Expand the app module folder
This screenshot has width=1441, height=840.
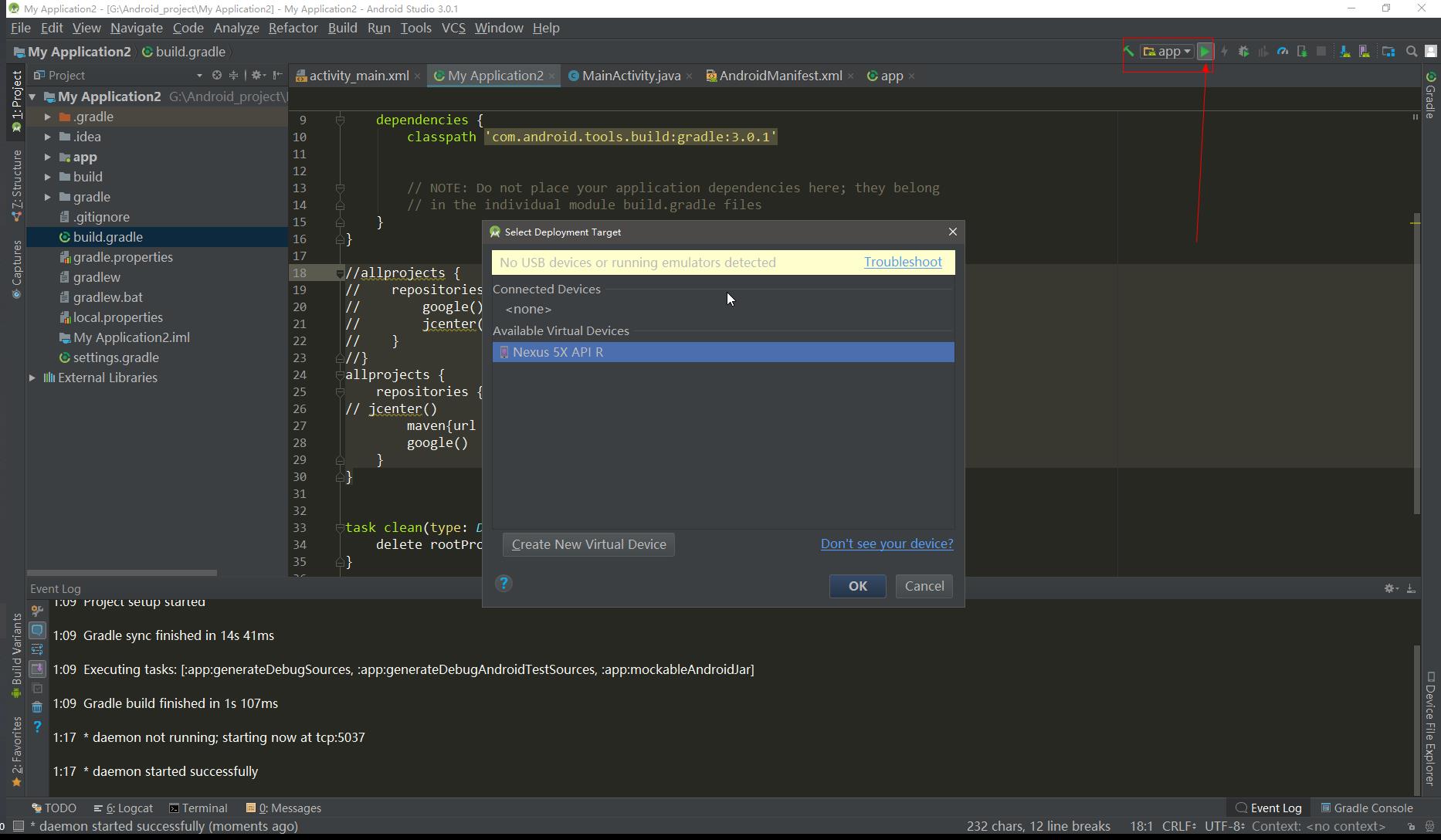pos(48,157)
